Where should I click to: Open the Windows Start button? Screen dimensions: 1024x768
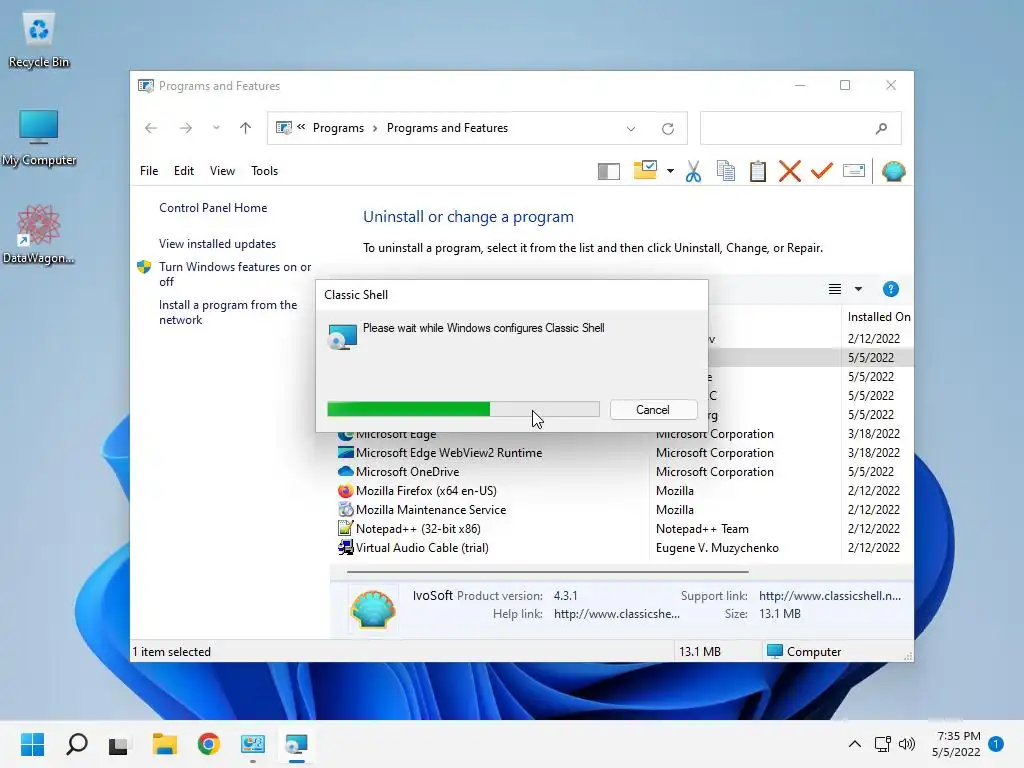tap(32, 744)
